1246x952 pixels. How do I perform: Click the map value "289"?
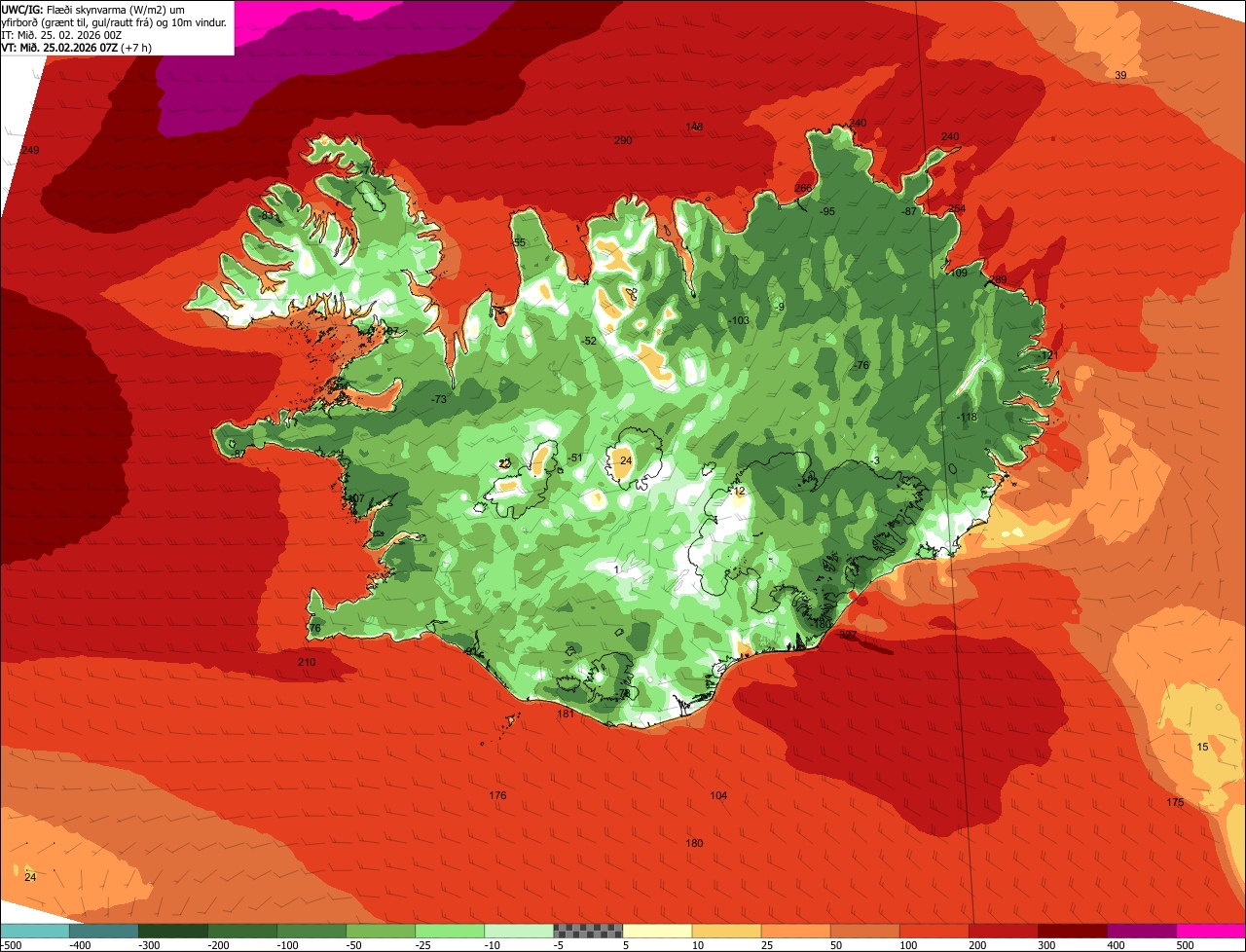pos(998,280)
